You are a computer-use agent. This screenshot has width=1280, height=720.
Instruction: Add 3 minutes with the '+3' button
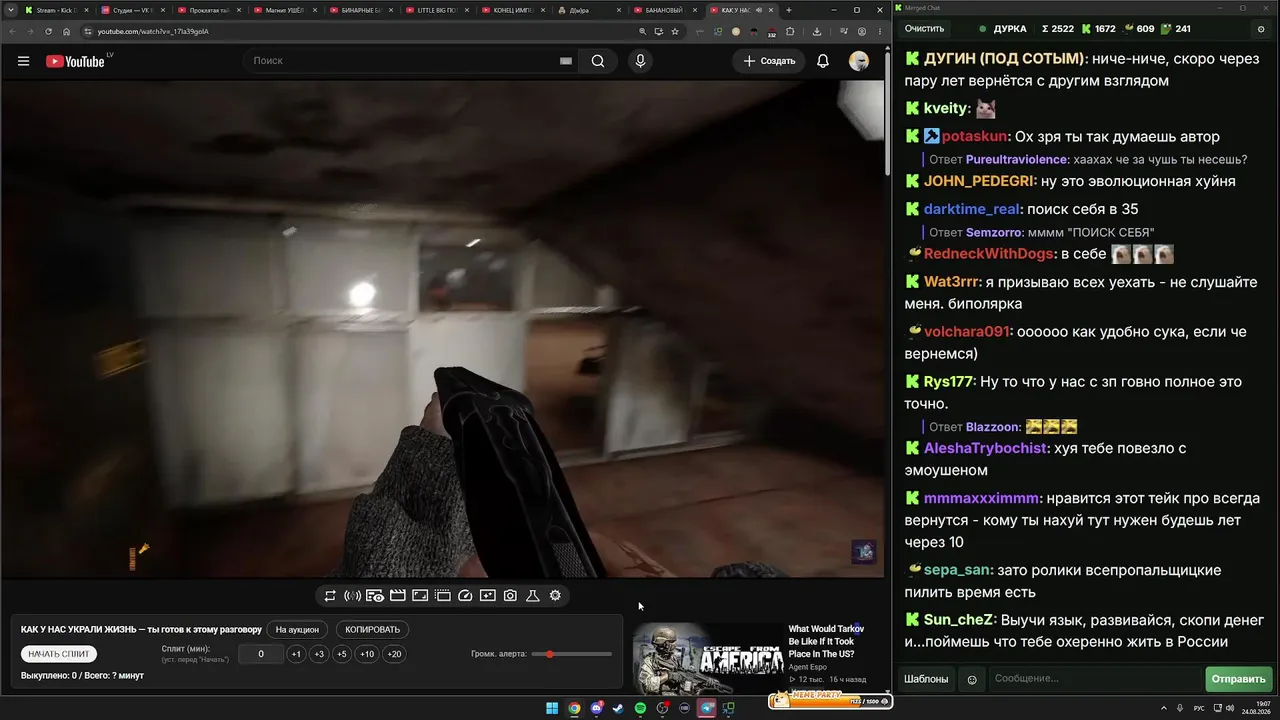coord(319,655)
